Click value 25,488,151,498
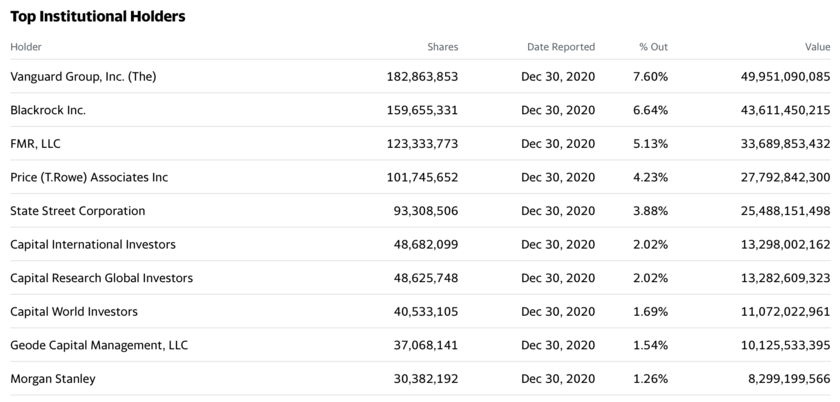Viewport: 840px width, 402px height. click(785, 211)
